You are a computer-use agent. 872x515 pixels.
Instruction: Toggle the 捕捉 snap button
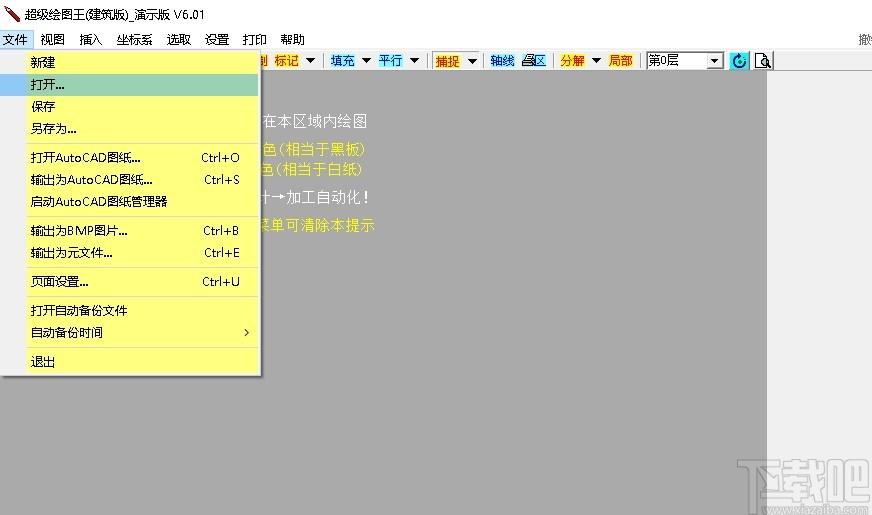tap(448, 61)
